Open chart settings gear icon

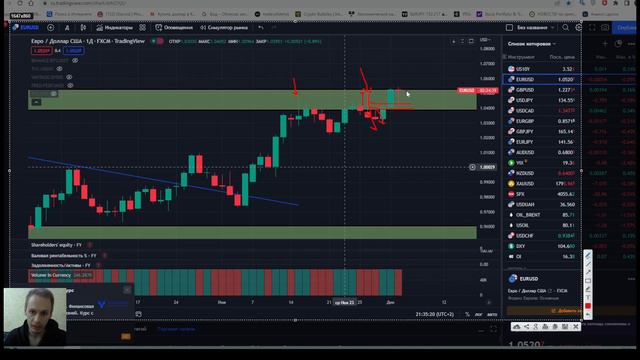click(x=578, y=28)
